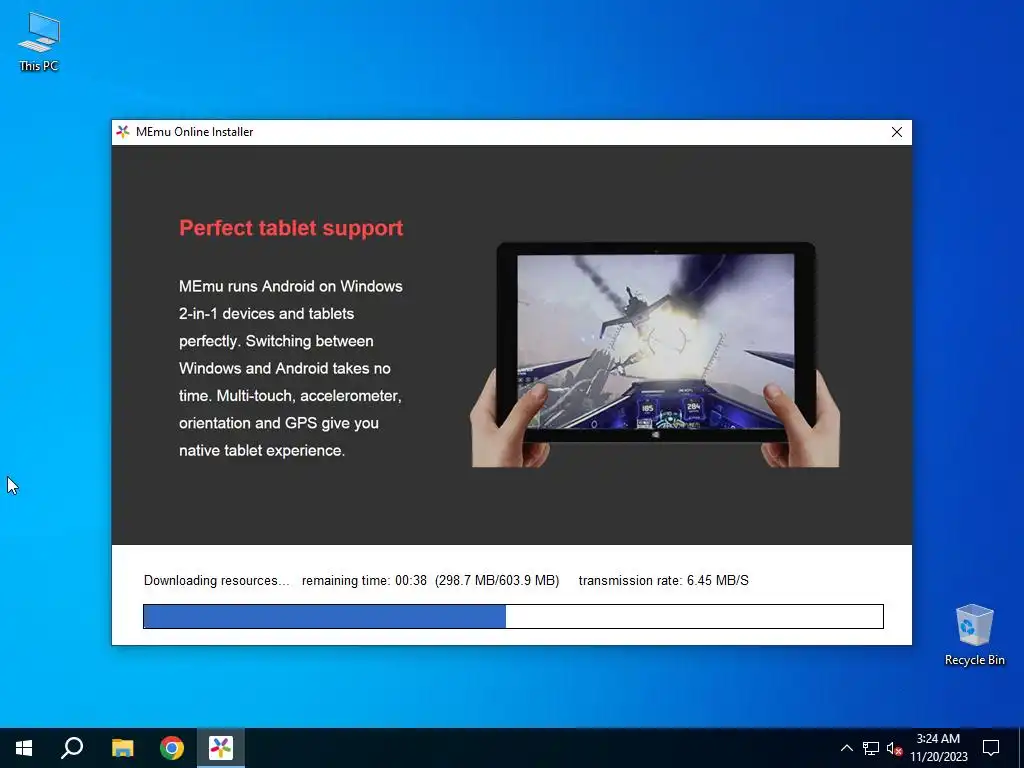The height and width of the screenshot is (768, 1024).
Task: Close the MEmu Online Installer window
Action: click(x=897, y=132)
